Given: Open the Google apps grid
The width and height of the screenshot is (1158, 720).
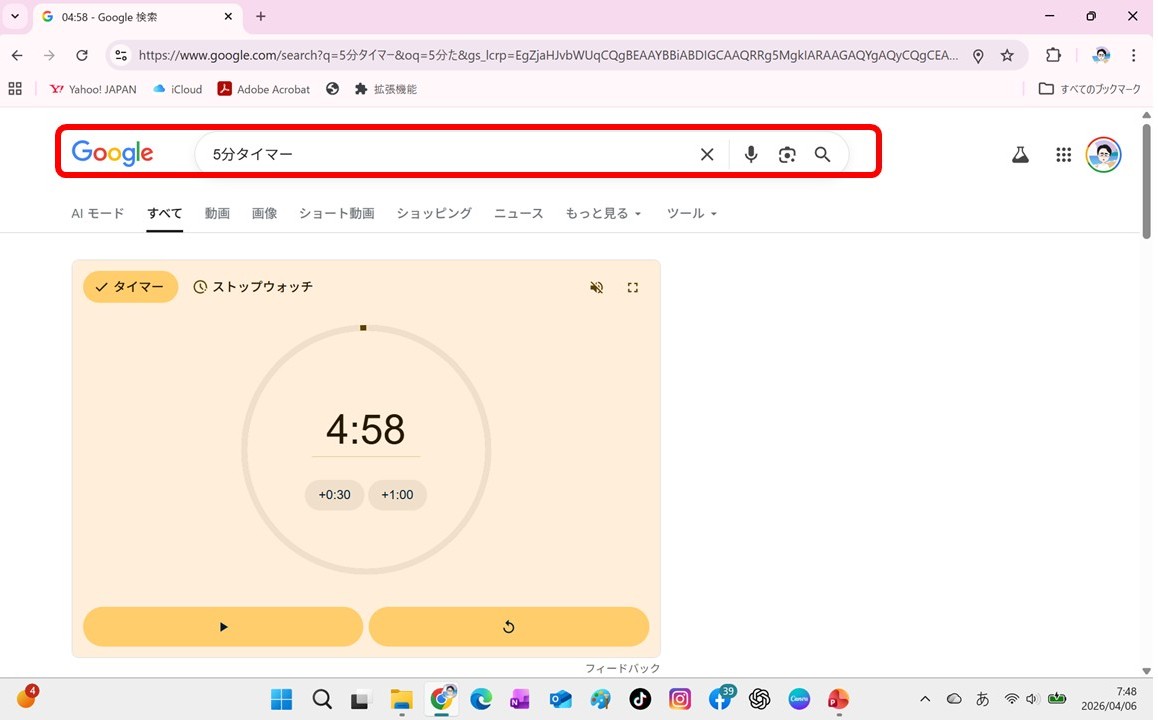Looking at the screenshot, I should [x=1063, y=155].
